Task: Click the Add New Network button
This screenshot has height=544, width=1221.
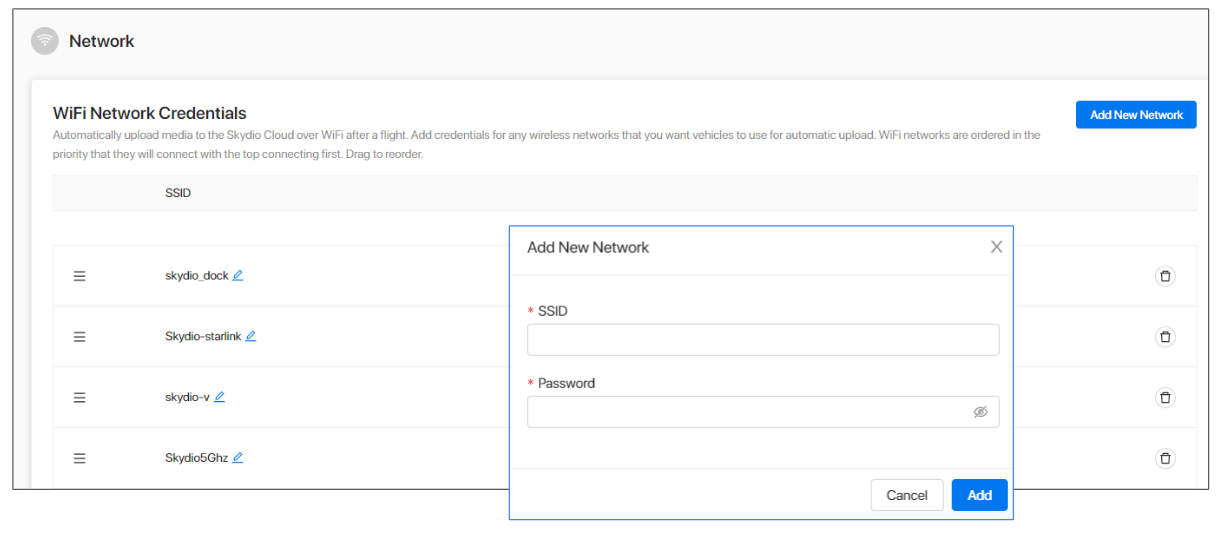Action: tap(1136, 115)
